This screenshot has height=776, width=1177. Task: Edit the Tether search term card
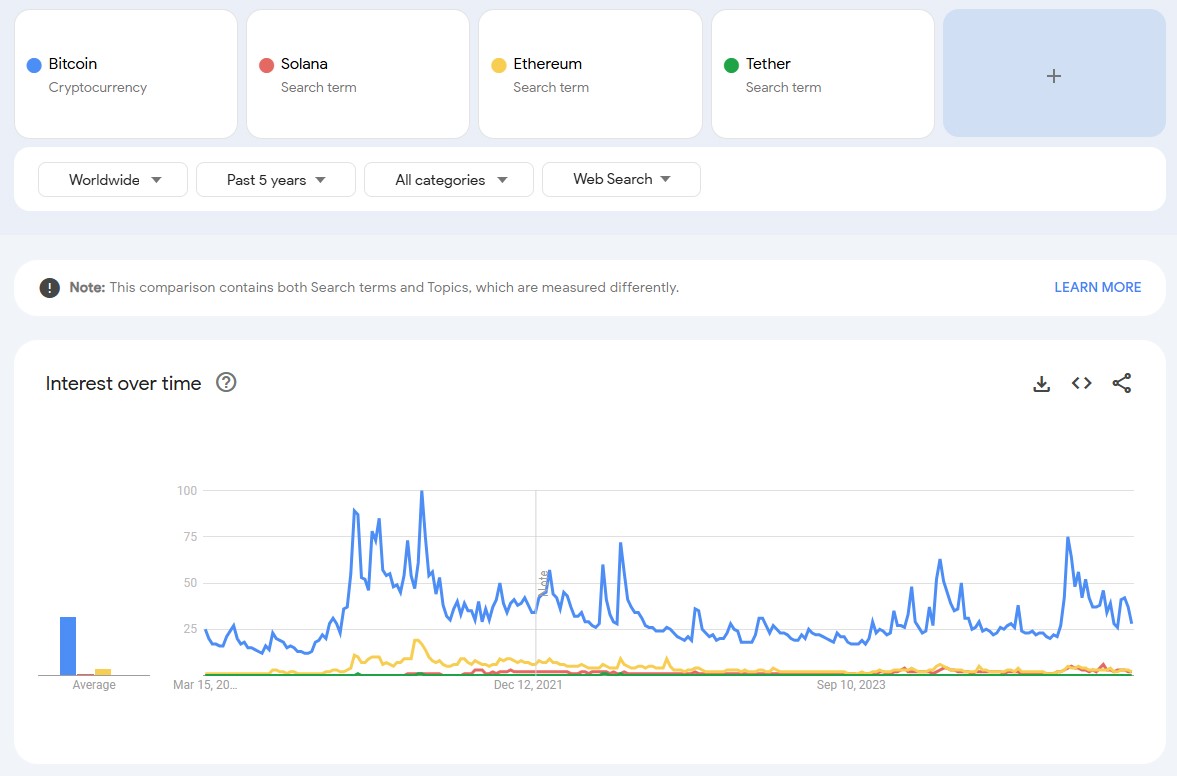point(822,75)
